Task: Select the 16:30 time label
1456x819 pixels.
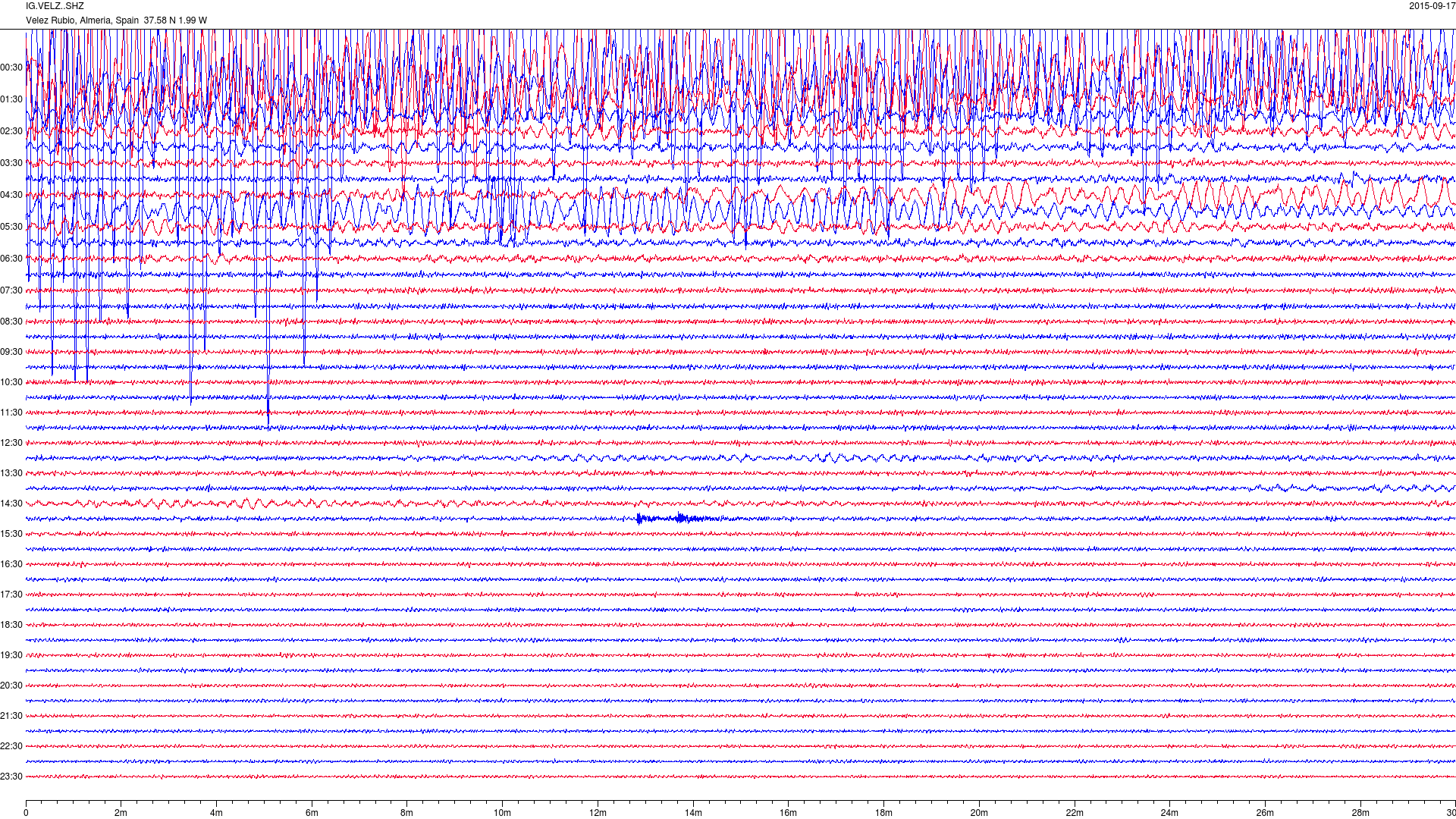Action: tap(11, 564)
